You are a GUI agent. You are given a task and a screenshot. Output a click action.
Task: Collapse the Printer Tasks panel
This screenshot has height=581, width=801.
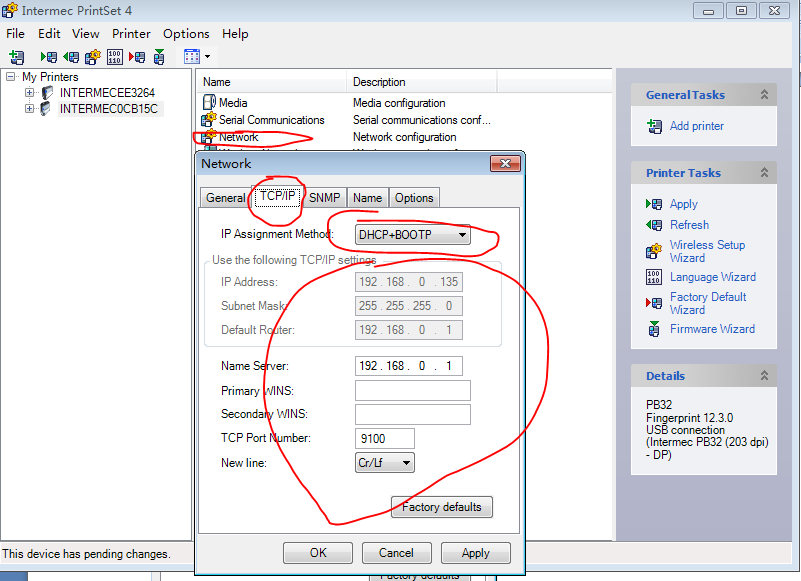tap(764, 173)
